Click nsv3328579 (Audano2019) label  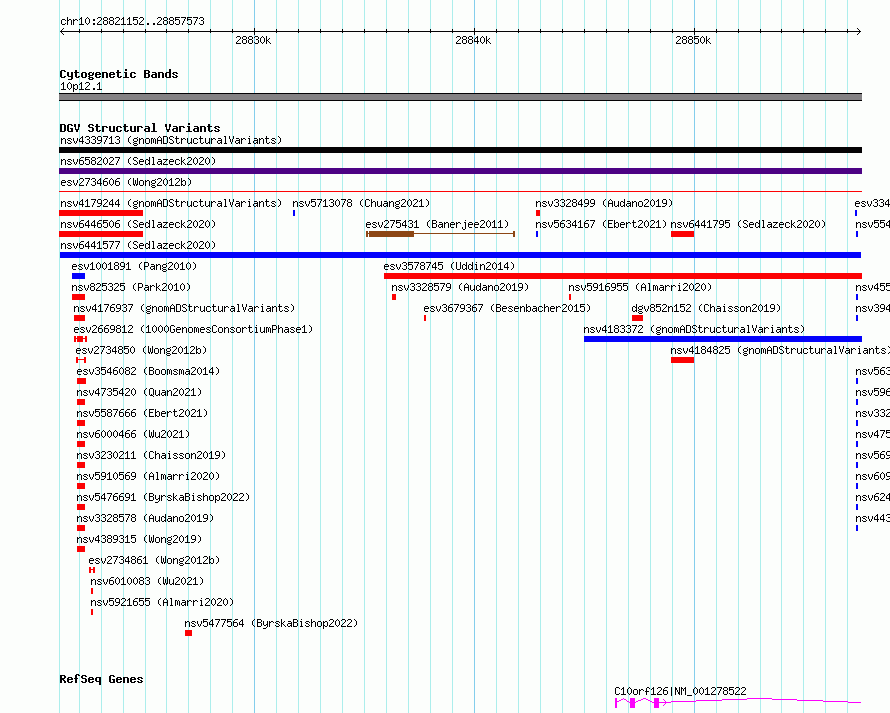pos(460,287)
